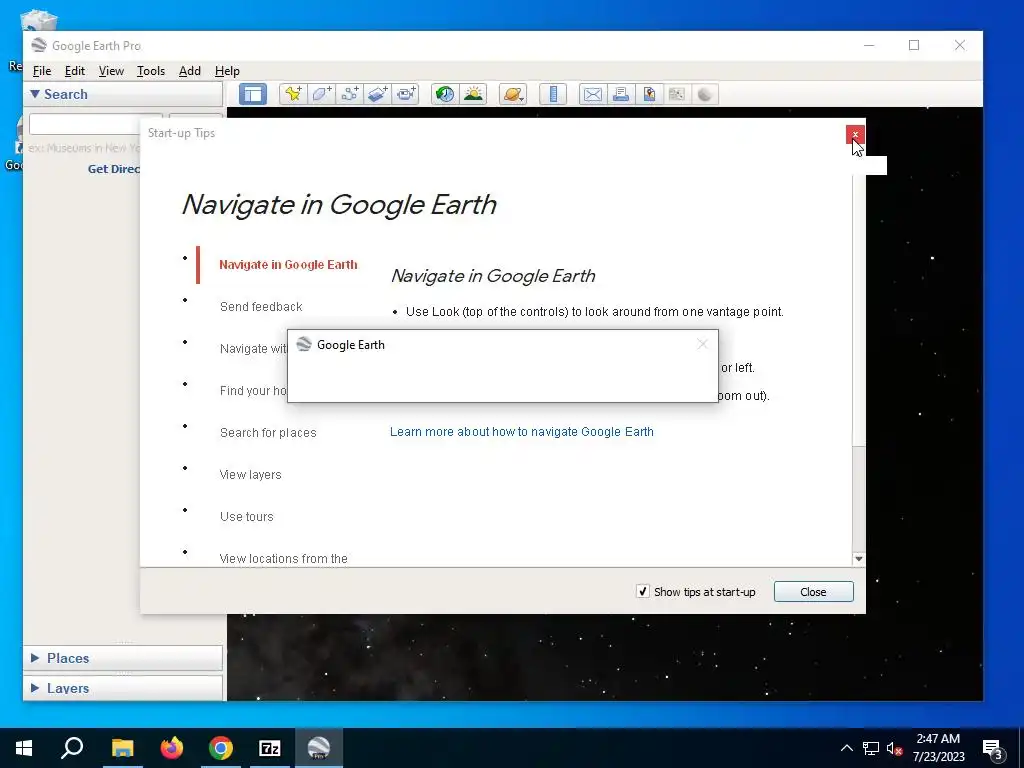
Task: Select the View locations from the tip
Action: point(283,558)
